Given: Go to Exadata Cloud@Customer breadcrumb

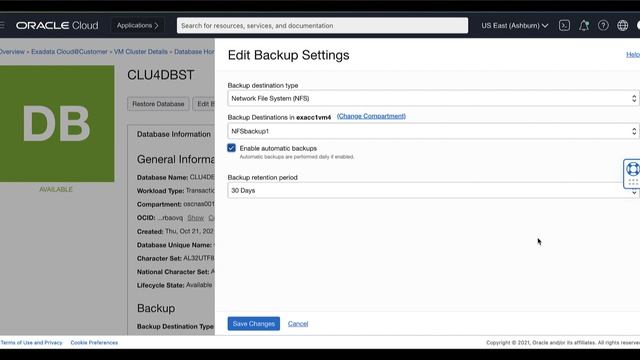Looking at the screenshot, I should (69, 52).
